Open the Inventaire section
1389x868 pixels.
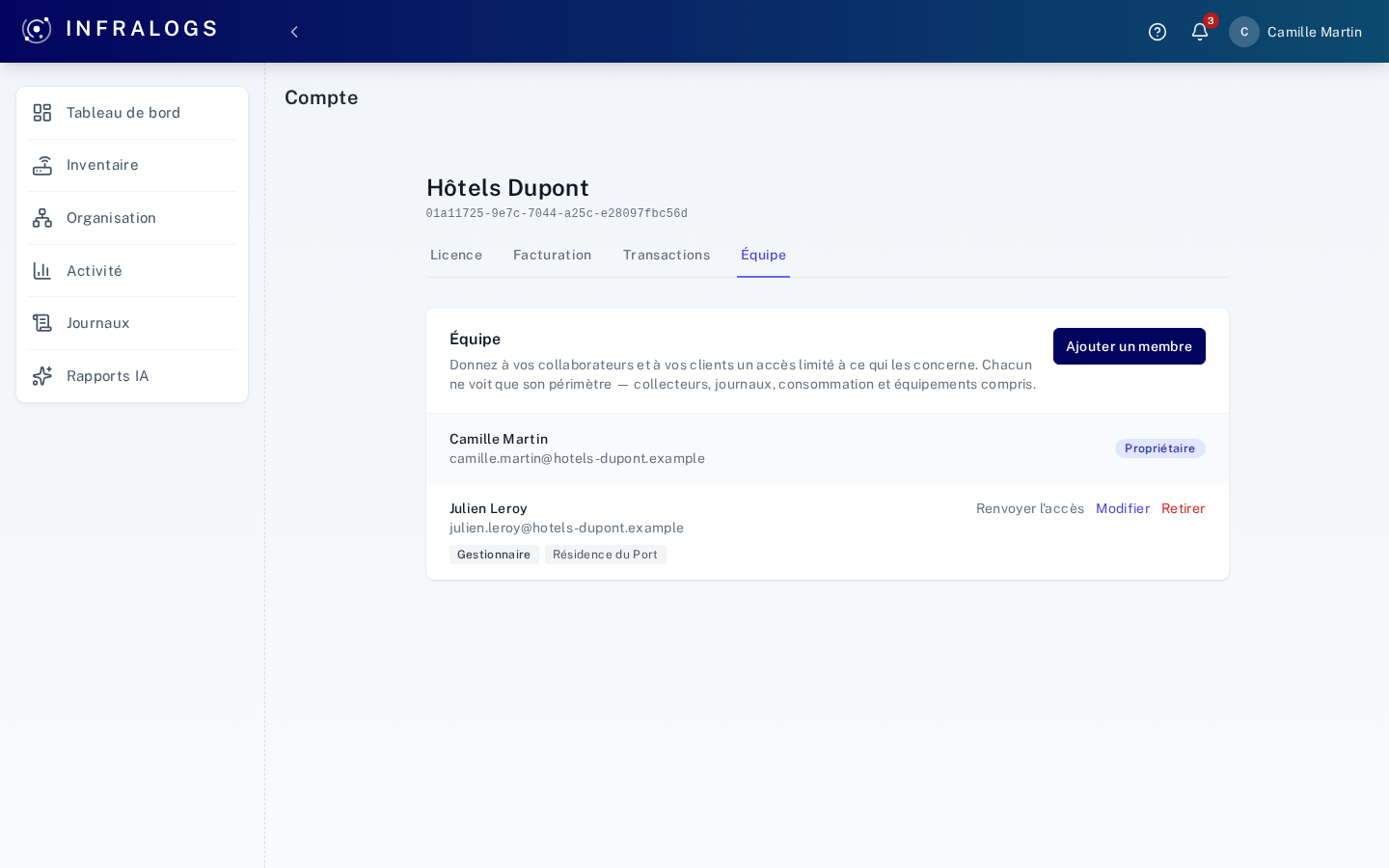[132, 166]
